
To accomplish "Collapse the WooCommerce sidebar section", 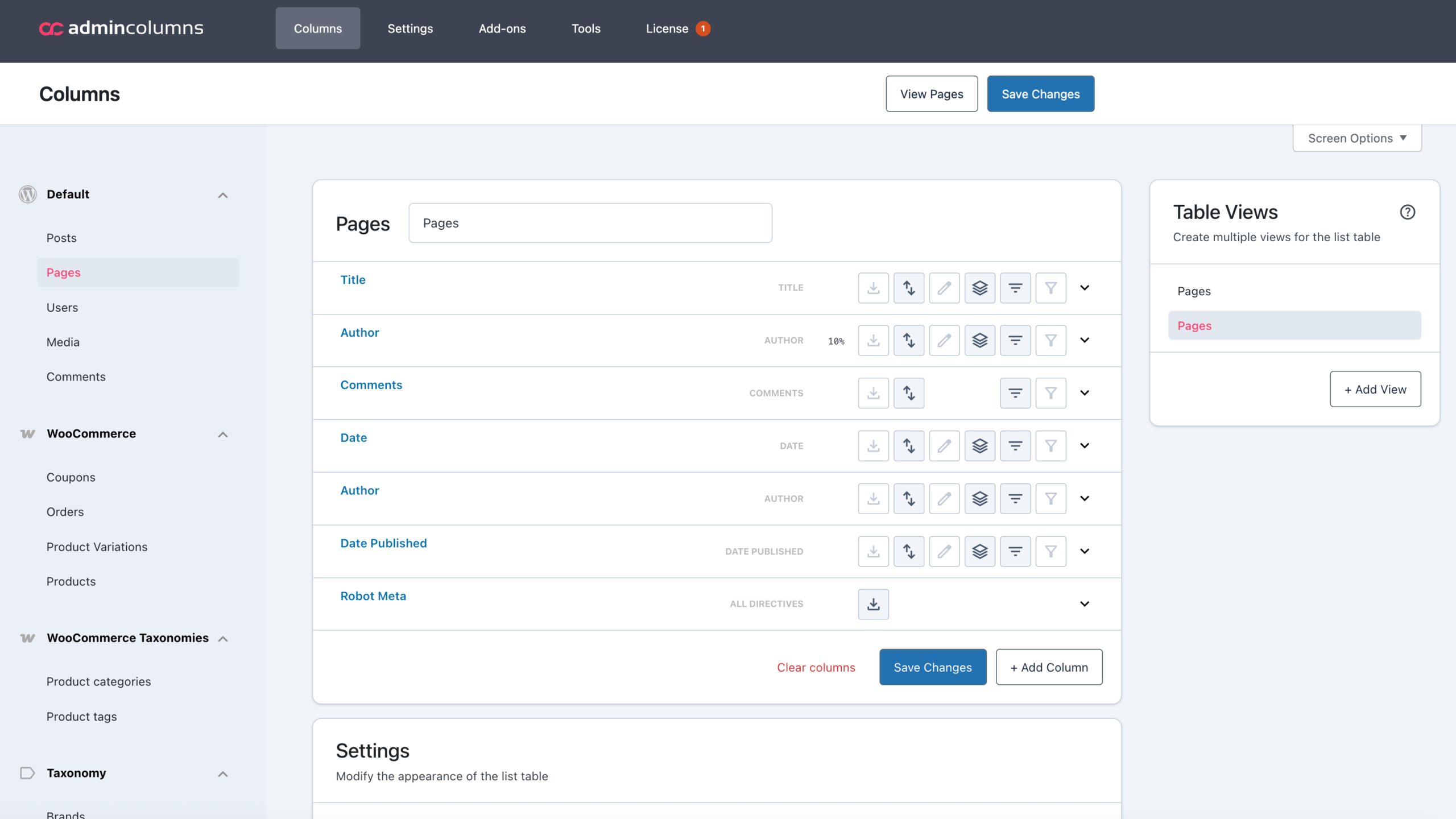I will pyautogui.click(x=223, y=435).
